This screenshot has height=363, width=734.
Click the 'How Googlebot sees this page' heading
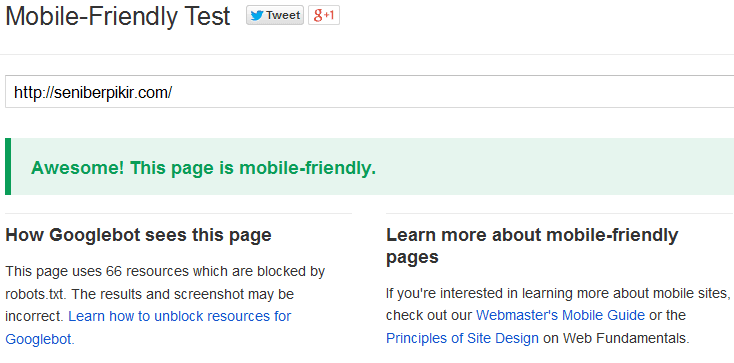[139, 235]
